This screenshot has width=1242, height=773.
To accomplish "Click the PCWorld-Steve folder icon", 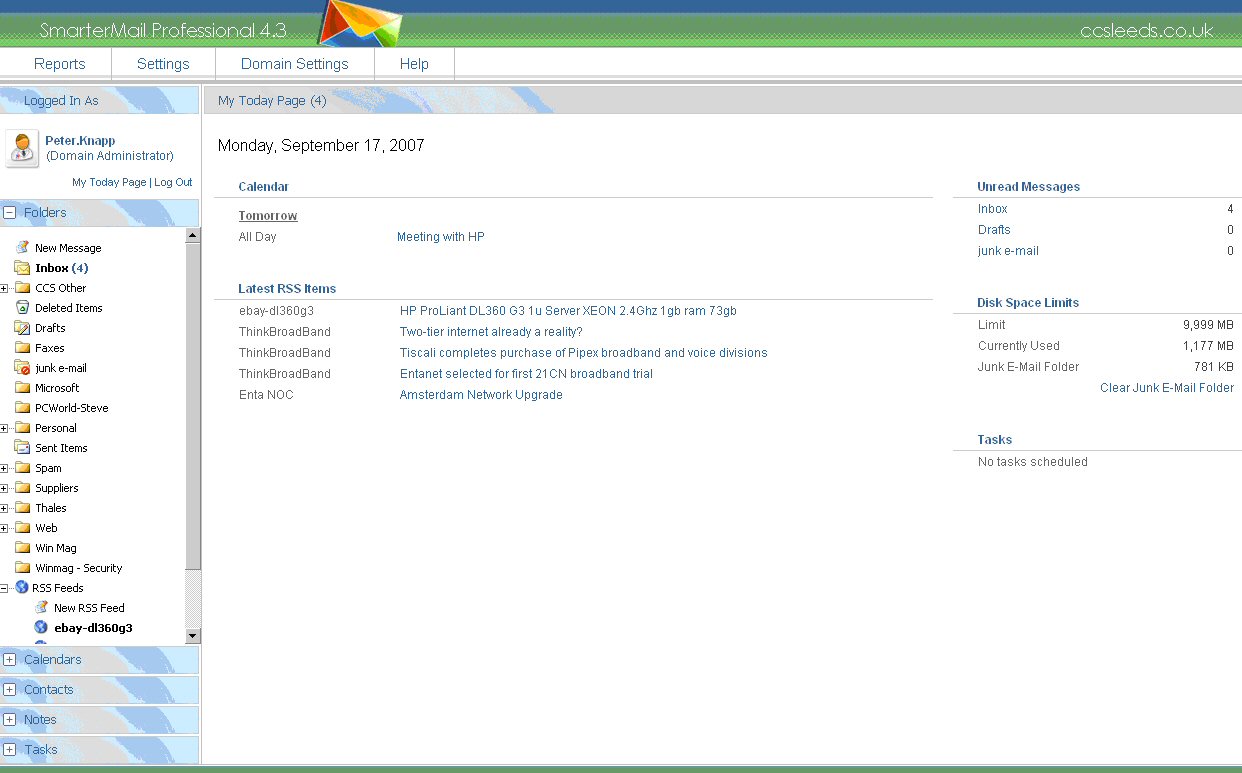I will point(22,407).
